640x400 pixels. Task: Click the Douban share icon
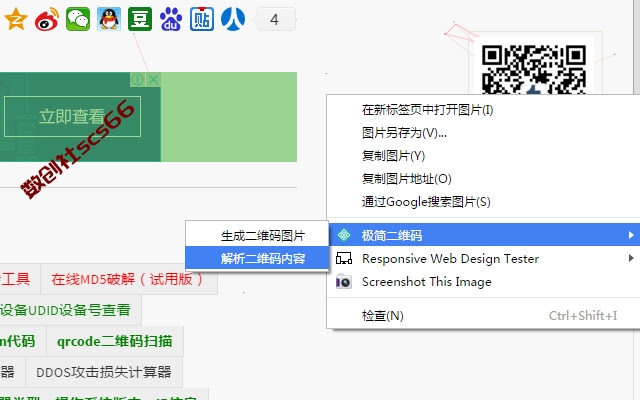pyautogui.click(x=140, y=19)
